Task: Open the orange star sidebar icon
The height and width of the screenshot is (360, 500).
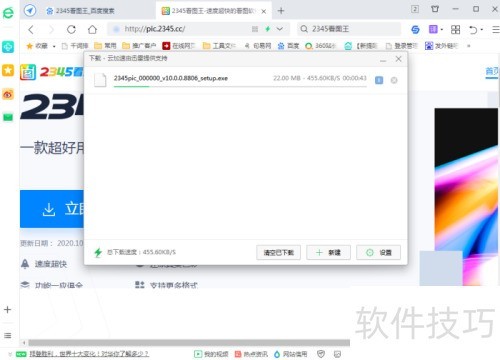Action: (x=8, y=70)
